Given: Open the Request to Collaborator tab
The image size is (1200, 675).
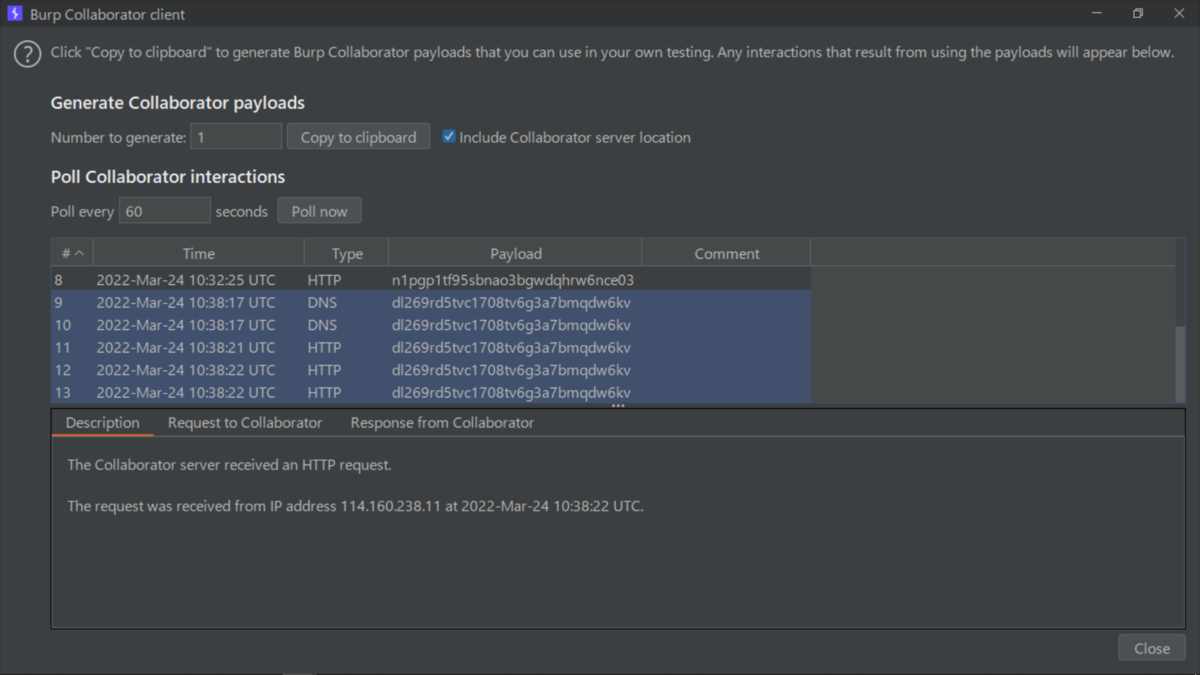Looking at the screenshot, I should tap(245, 423).
